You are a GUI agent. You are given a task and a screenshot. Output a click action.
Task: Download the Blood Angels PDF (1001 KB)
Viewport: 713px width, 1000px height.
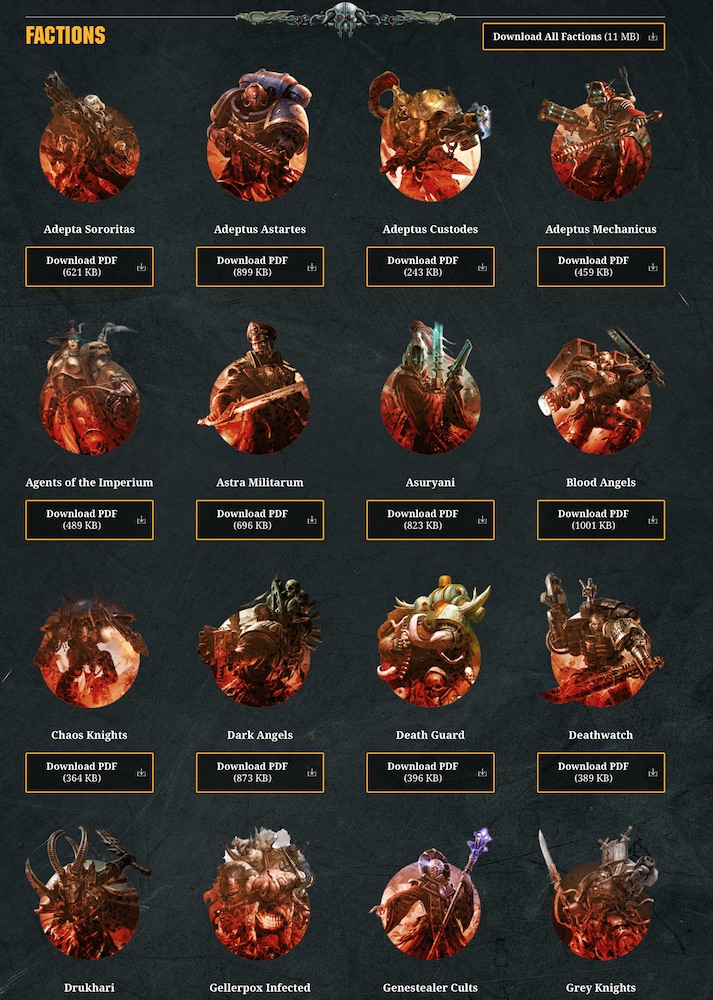(x=601, y=520)
